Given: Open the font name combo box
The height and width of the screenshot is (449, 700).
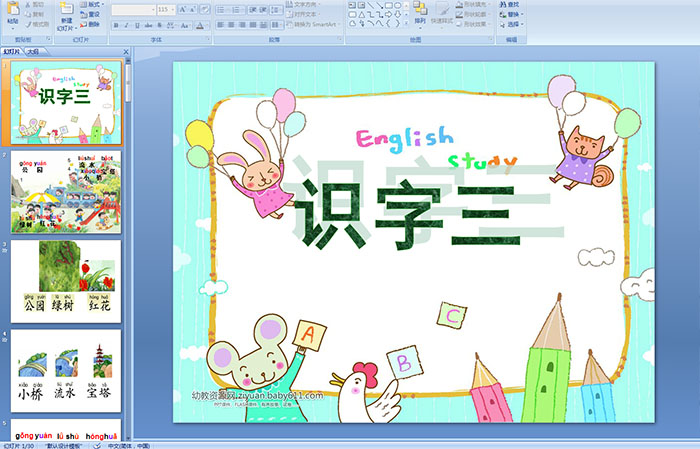Looking at the screenshot, I should (x=133, y=10).
